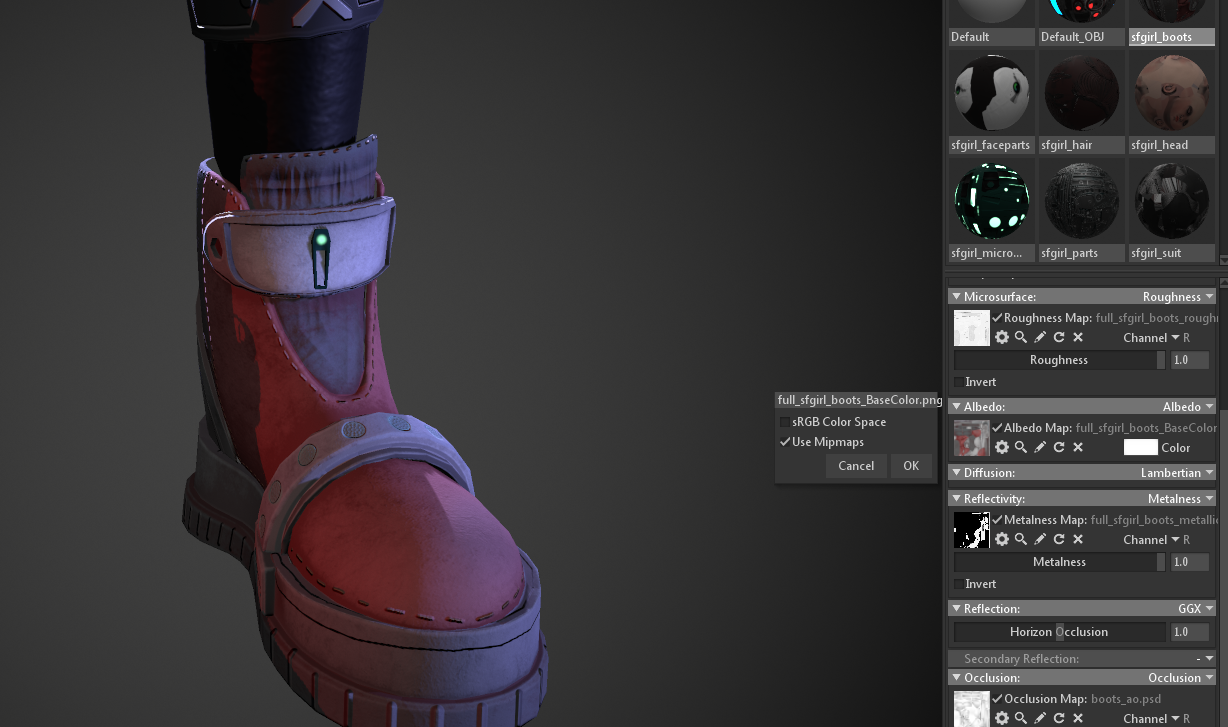Select the sfgirl_faceparts material
The height and width of the screenshot is (727, 1228).
coord(991,101)
